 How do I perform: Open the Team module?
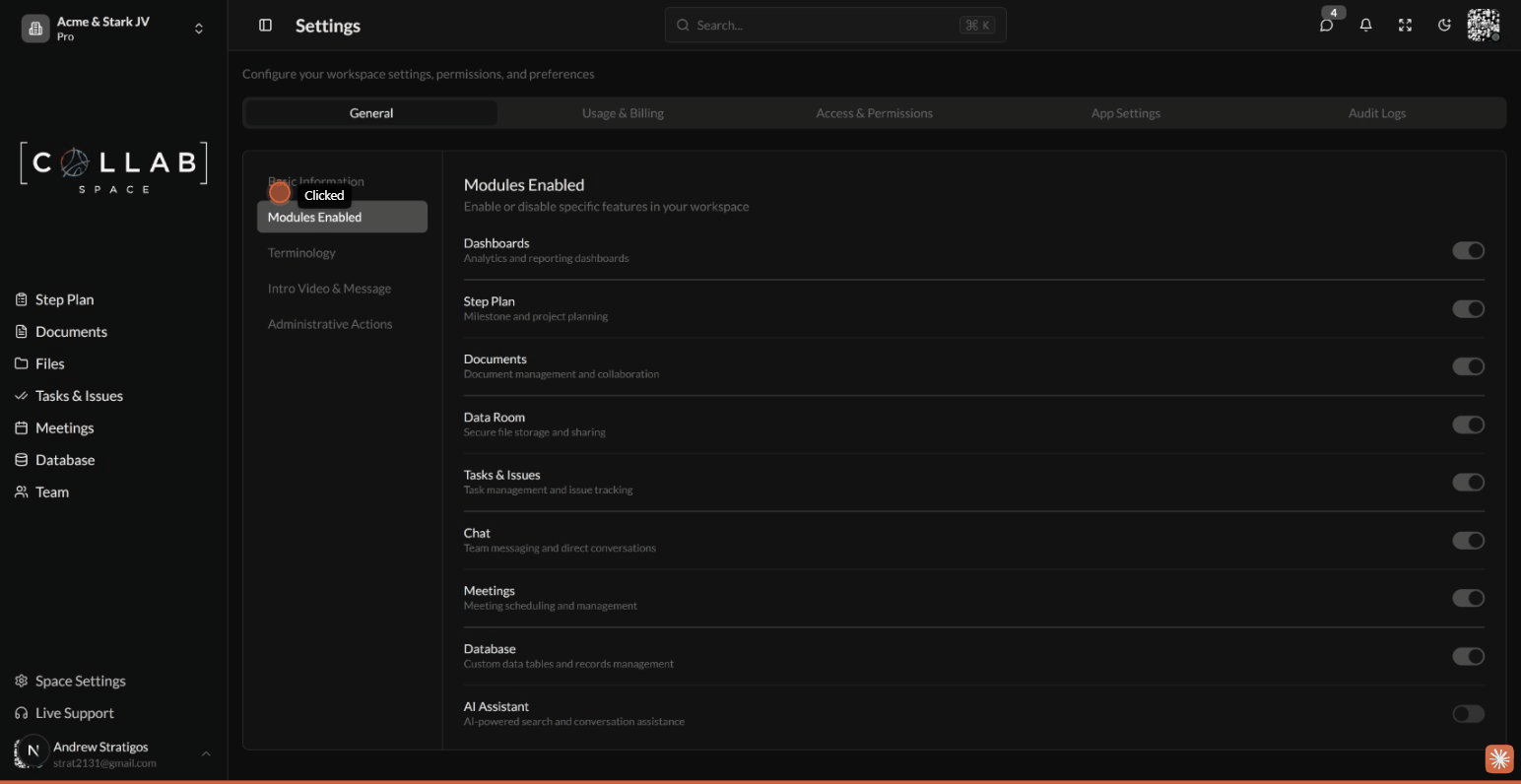[x=52, y=491]
